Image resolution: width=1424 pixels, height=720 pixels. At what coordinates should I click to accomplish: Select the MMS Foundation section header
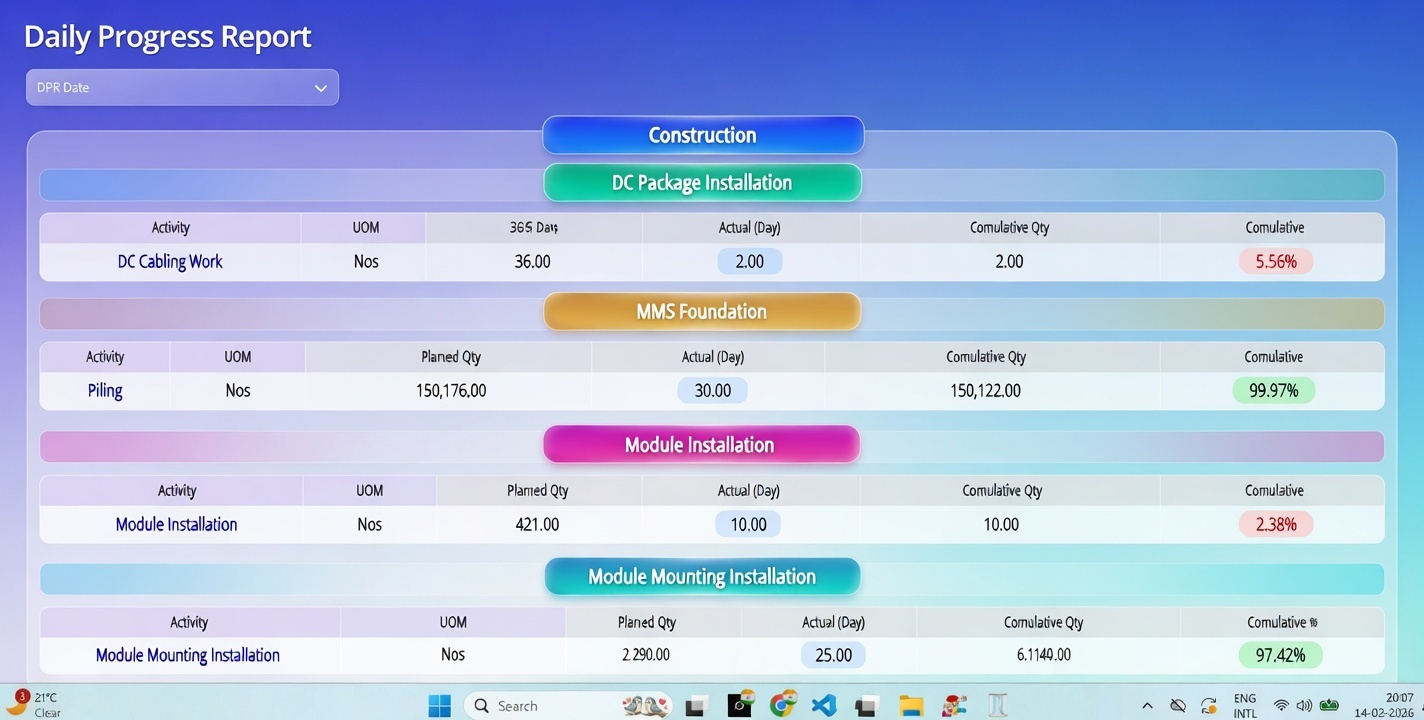pos(702,311)
